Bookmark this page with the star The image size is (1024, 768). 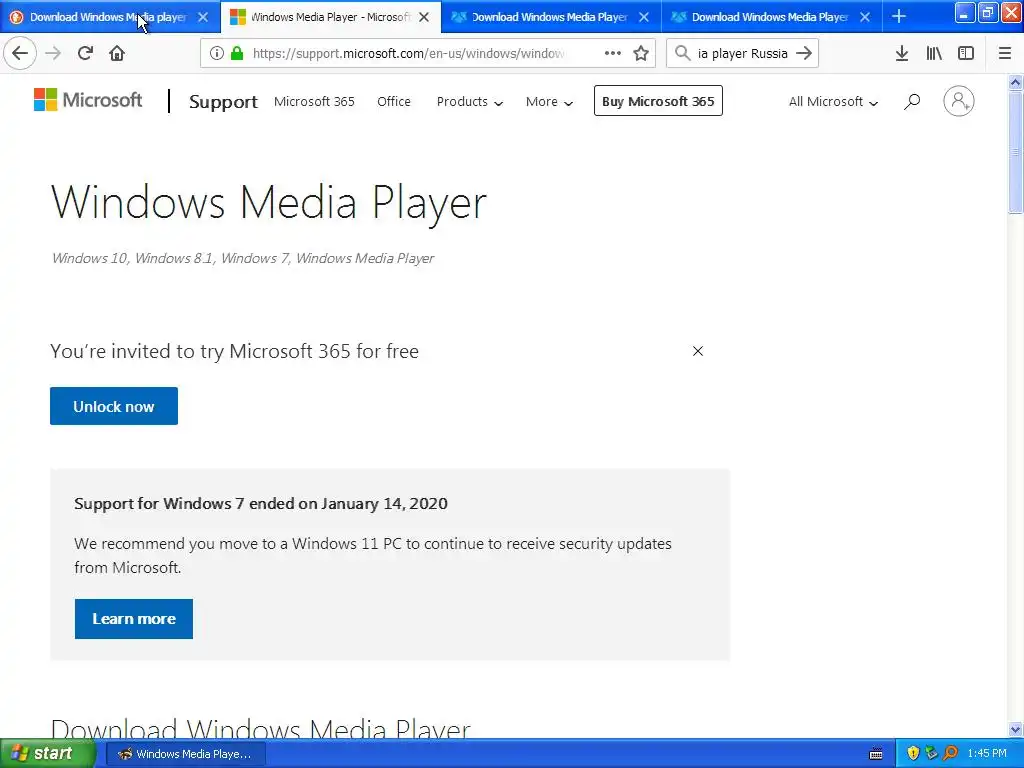click(641, 53)
